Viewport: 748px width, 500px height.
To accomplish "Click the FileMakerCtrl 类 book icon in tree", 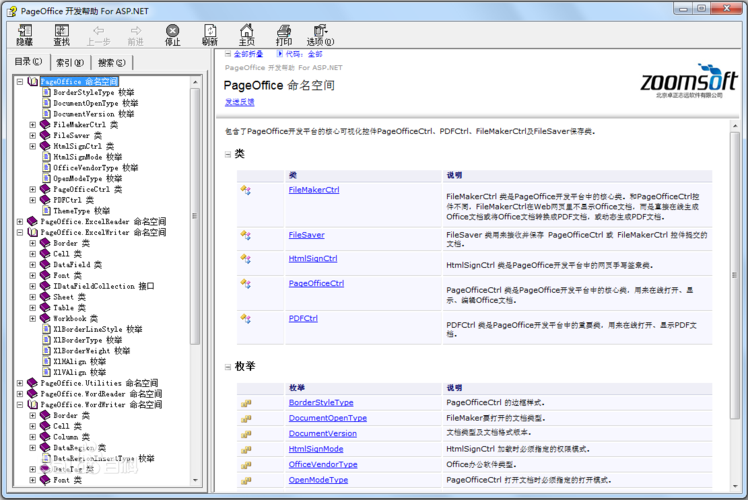I will [x=45, y=125].
